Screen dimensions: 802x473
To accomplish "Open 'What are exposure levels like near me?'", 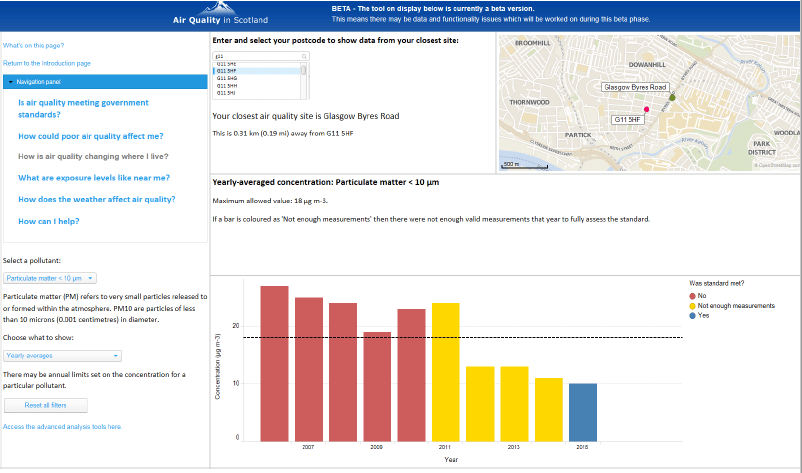I will pos(94,178).
